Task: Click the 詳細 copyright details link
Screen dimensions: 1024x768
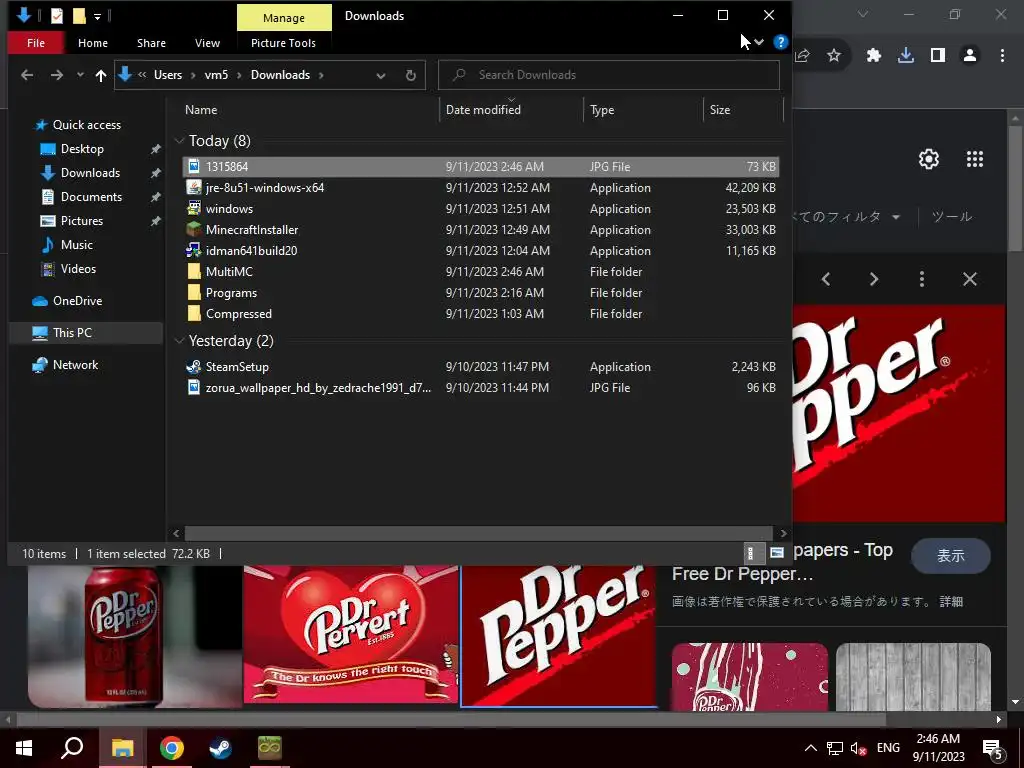Action: click(951, 601)
